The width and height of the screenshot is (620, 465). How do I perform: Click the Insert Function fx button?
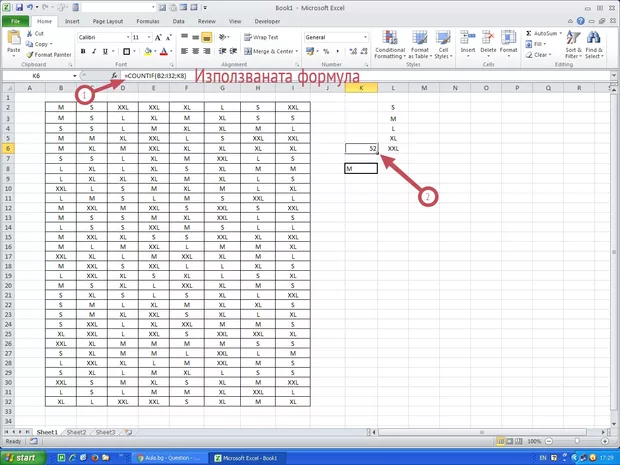[114, 76]
